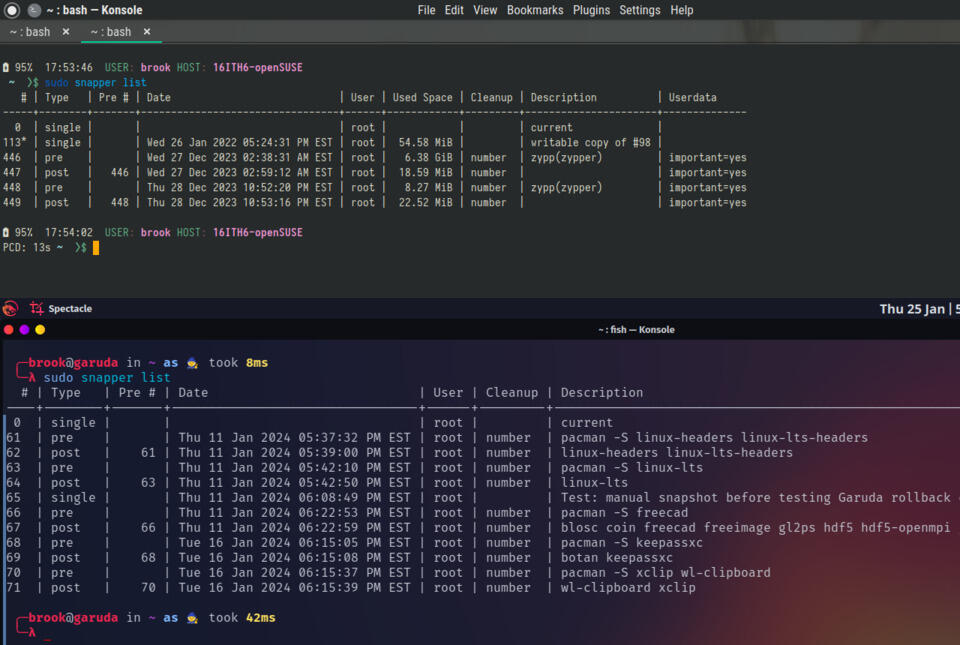Click 'important=yes' in snapshot 449 row
Viewport: 960px width, 645px height.
(707, 203)
